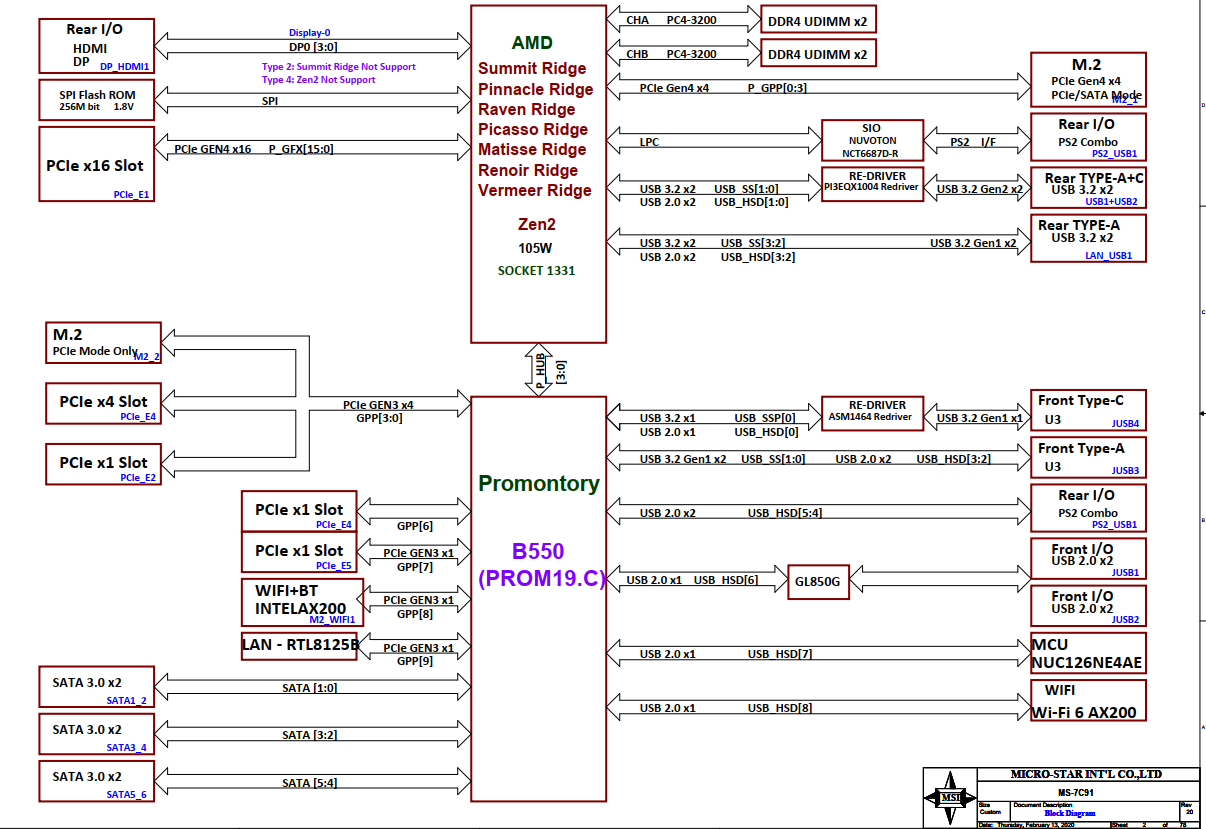The height and width of the screenshot is (829, 1206).
Task: Open the PS2_USB1 reference link
Action: click(1116, 154)
